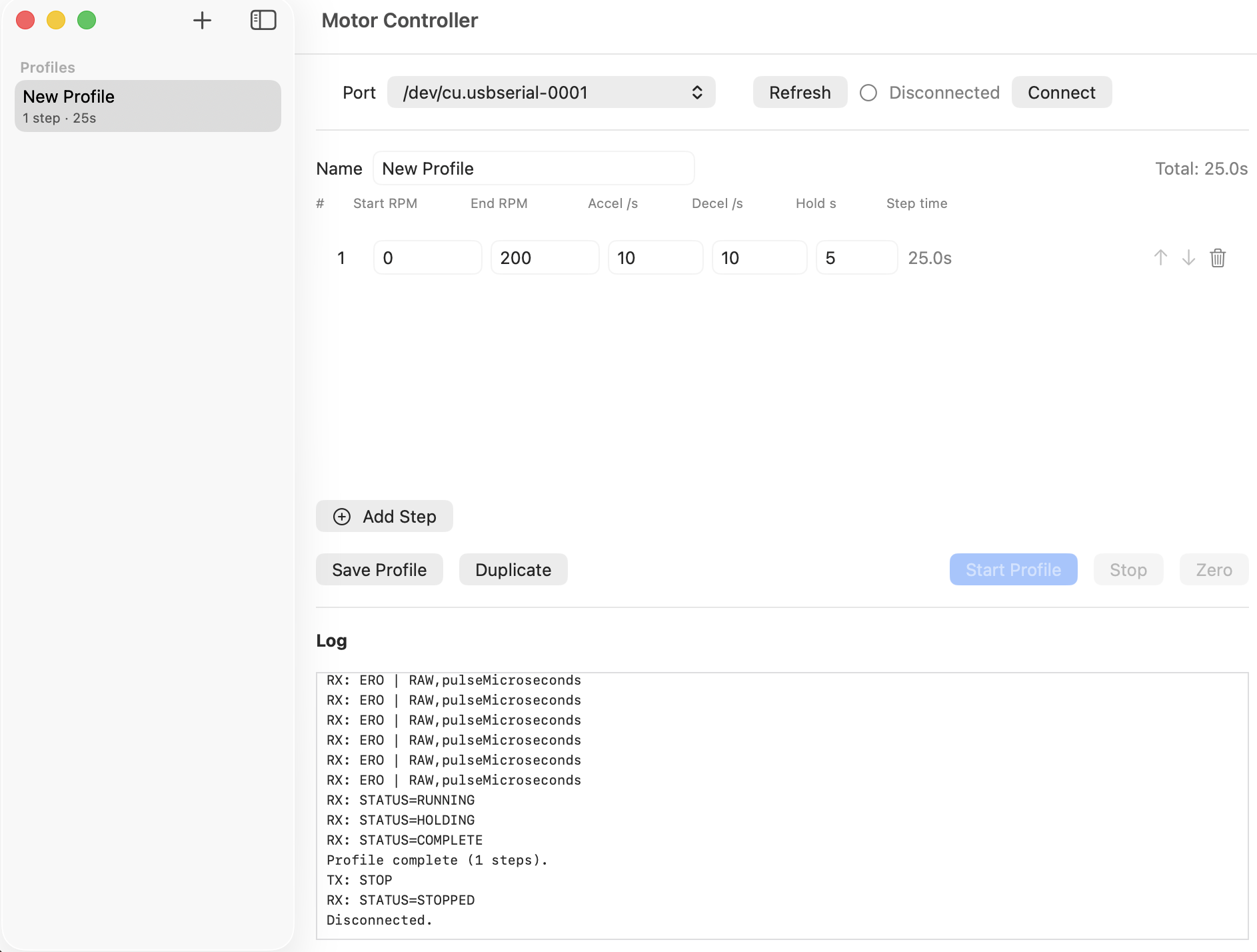Screen dimensions: 1257x952
Task: Click the 25.0s step time value
Action: [x=930, y=258]
